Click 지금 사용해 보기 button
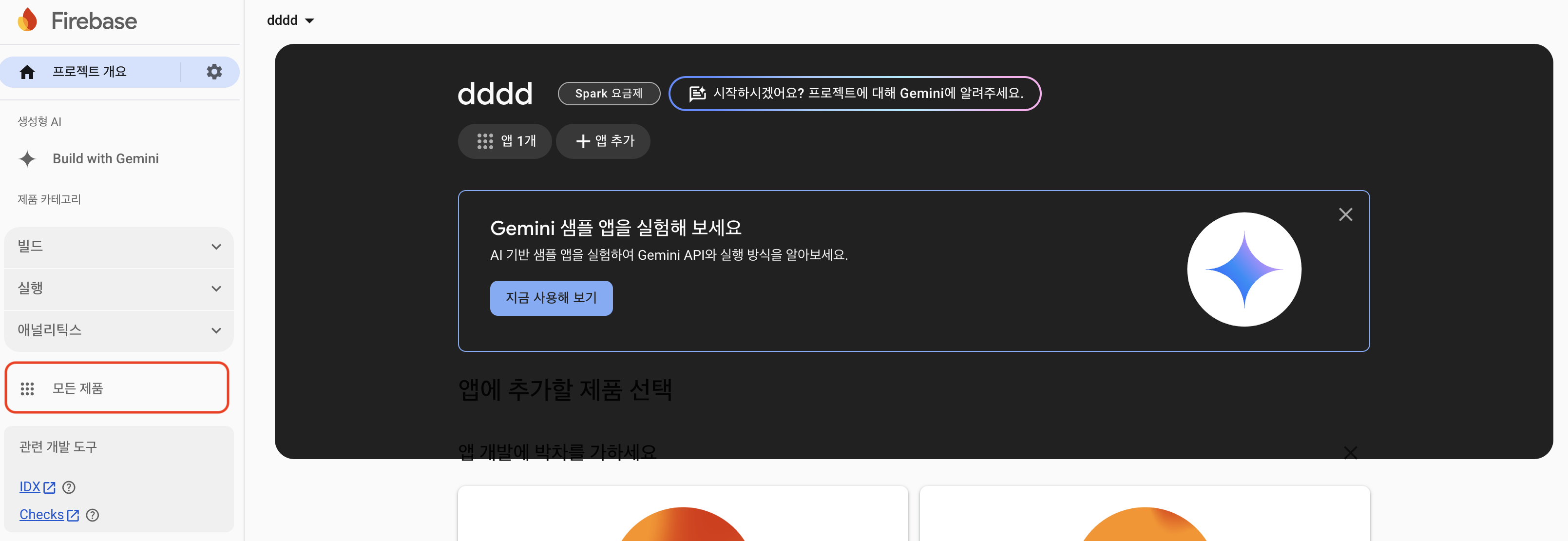 pos(551,298)
